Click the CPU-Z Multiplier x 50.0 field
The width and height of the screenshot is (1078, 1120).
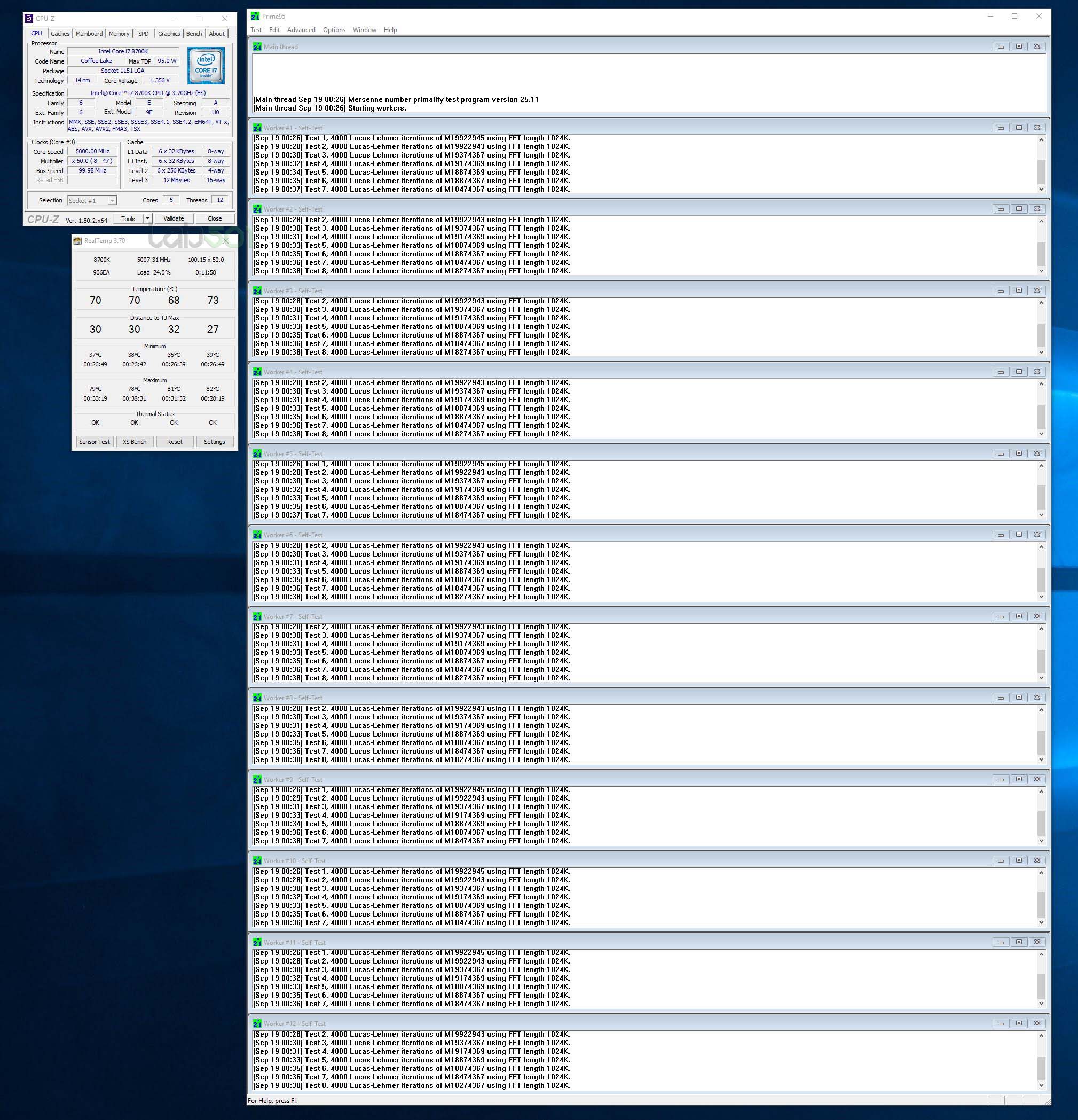coord(92,161)
